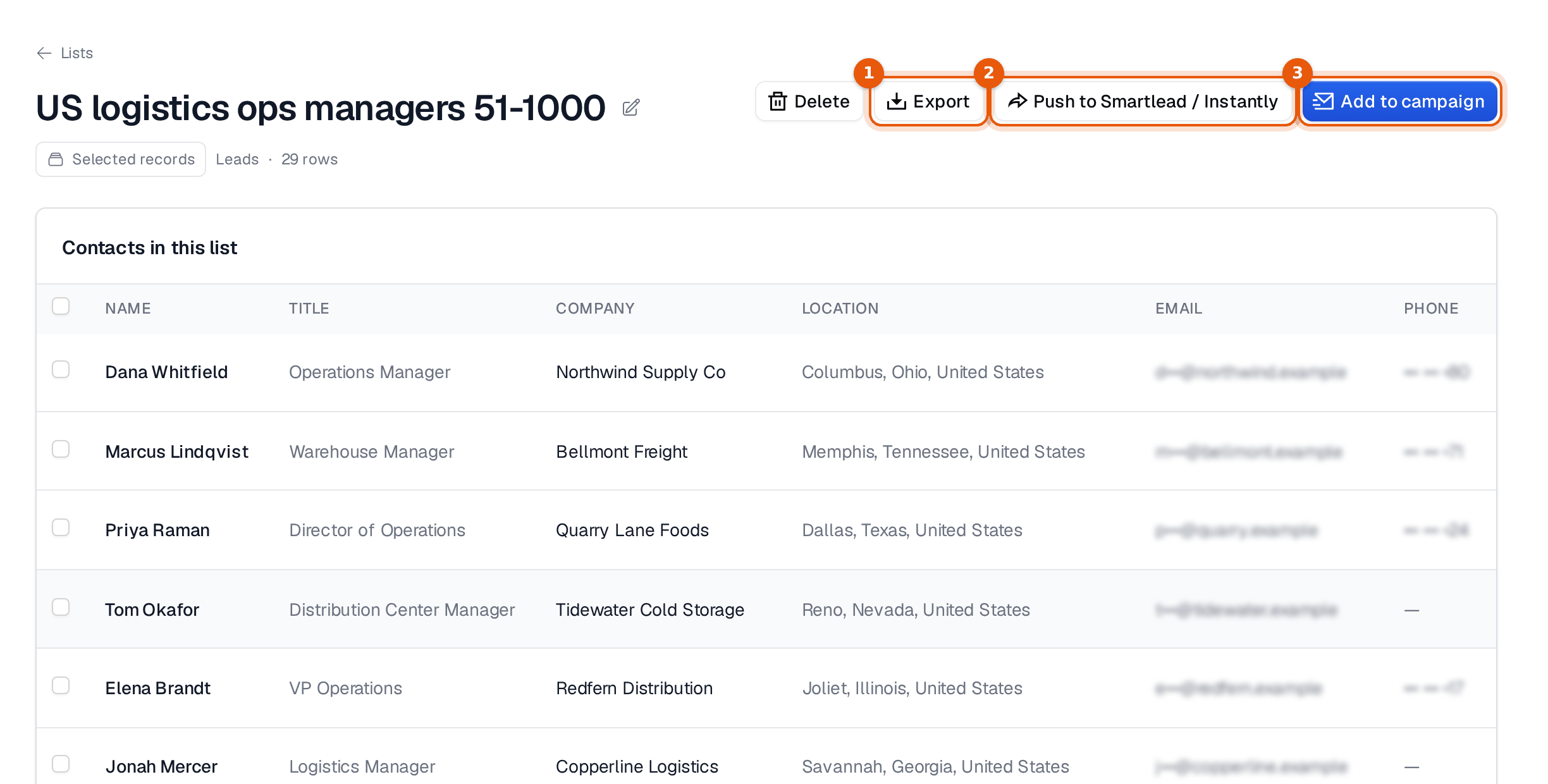Select the Dana Whitfield row checkbox
The width and height of the screenshot is (1548, 784).
(x=61, y=369)
